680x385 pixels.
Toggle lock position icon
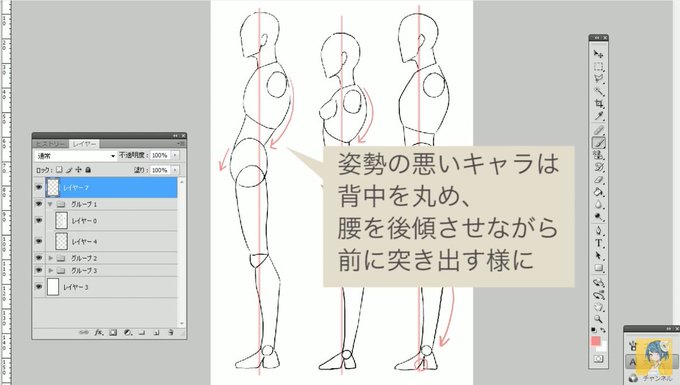click(x=78, y=170)
